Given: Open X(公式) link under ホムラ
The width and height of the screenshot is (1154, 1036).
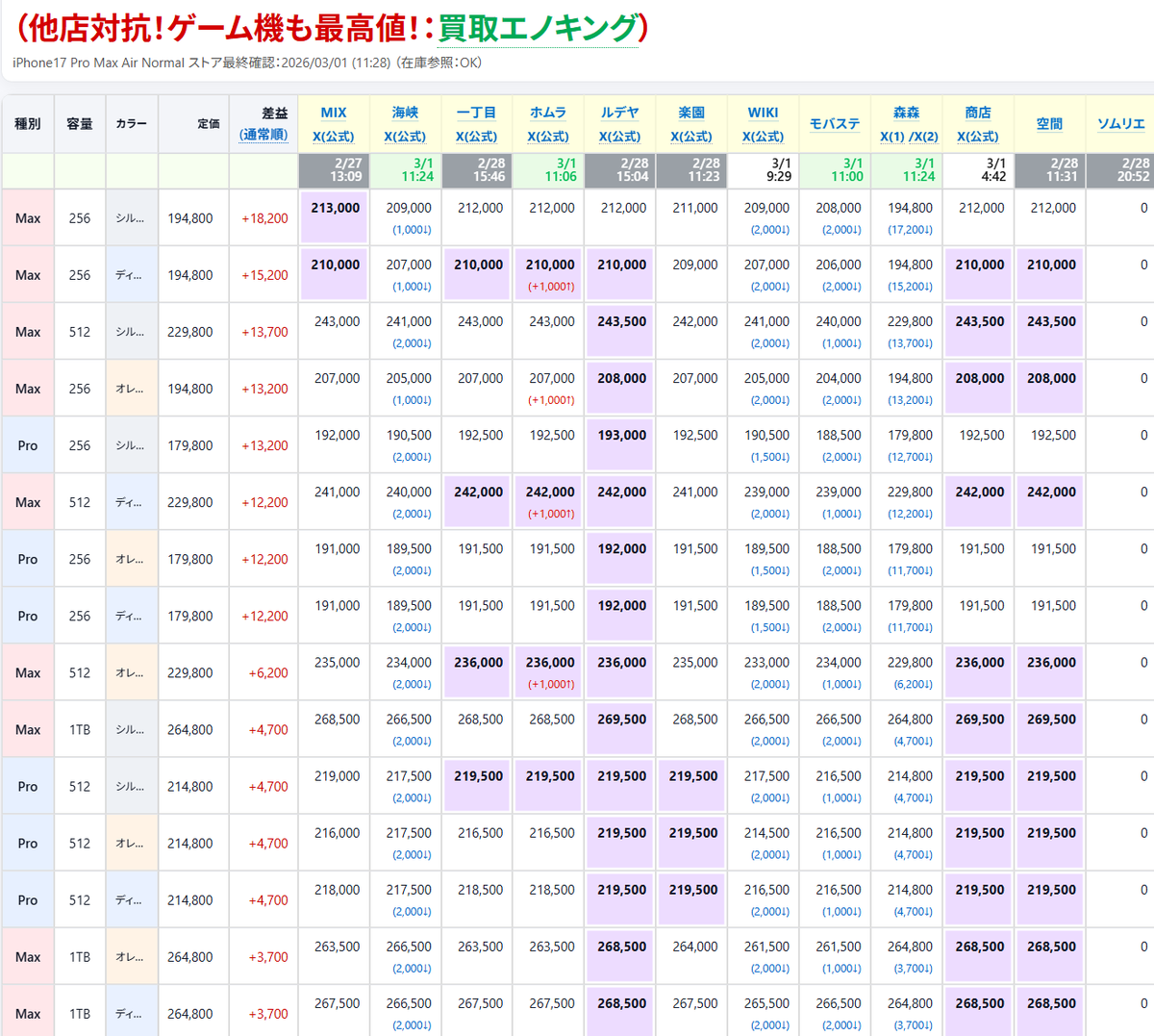Looking at the screenshot, I should [x=548, y=137].
